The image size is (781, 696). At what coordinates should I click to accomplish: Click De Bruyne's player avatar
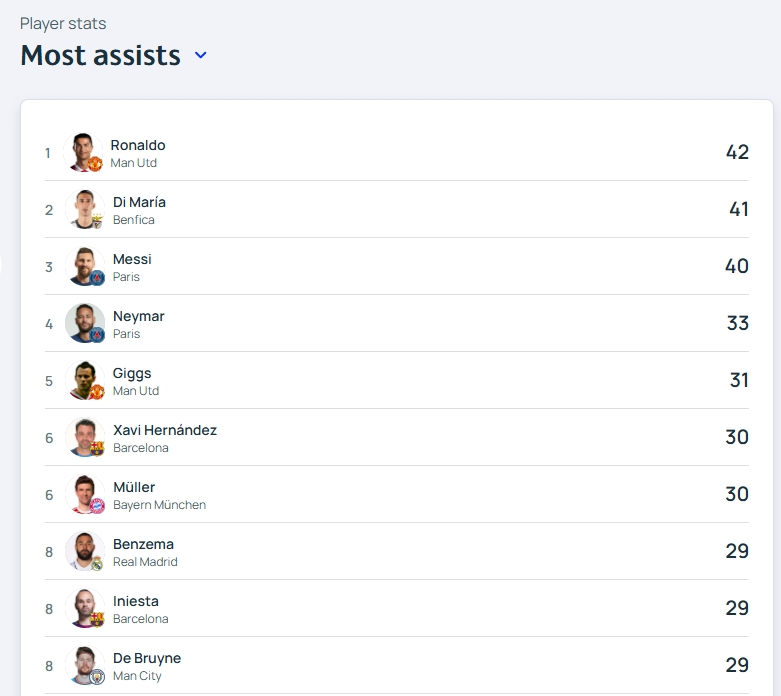coord(85,665)
